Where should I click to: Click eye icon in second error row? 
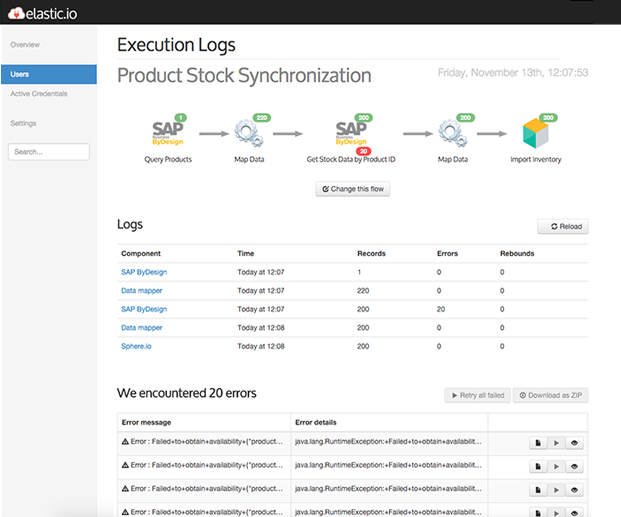(574, 466)
